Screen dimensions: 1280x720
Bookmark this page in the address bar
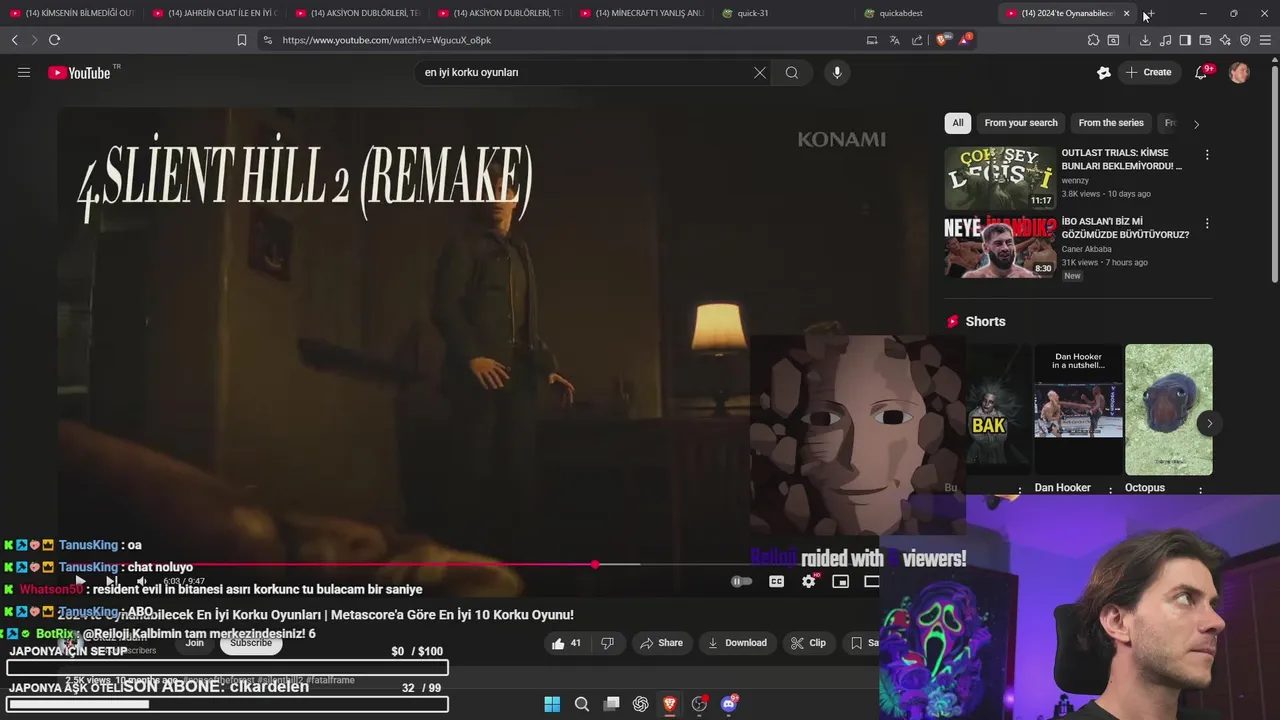pos(241,40)
